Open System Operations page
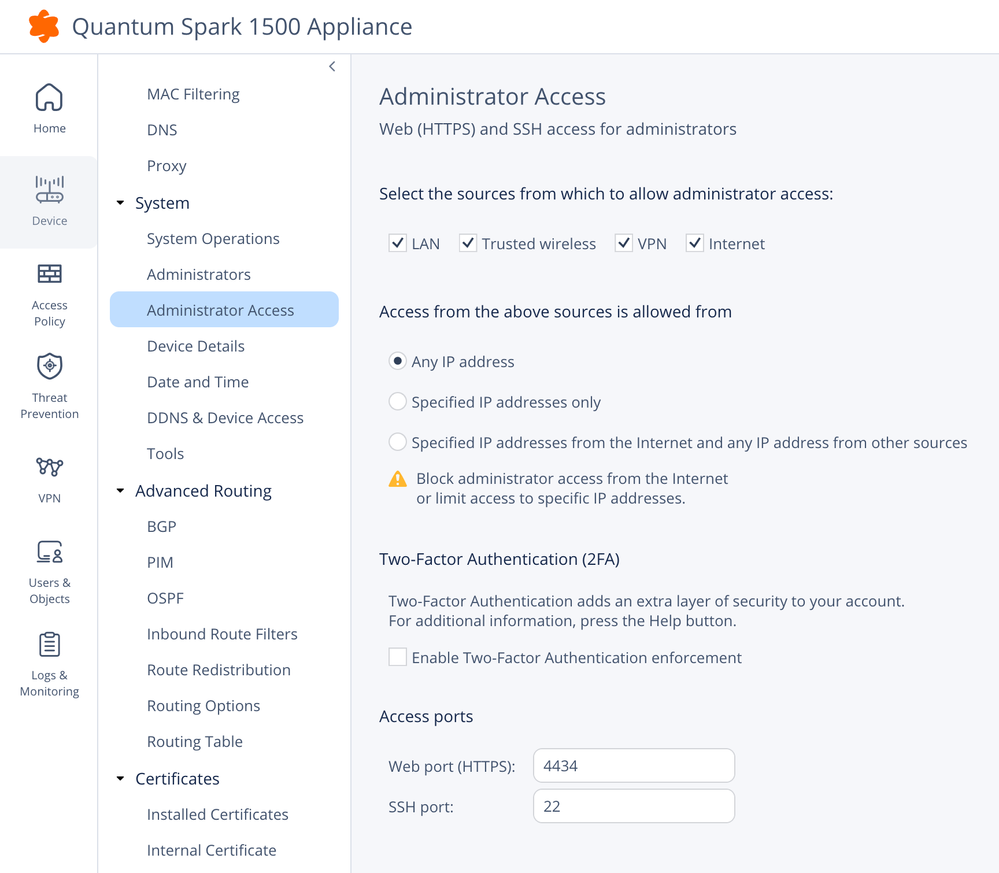The height and width of the screenshot is (873, 999). pos(213,239)
